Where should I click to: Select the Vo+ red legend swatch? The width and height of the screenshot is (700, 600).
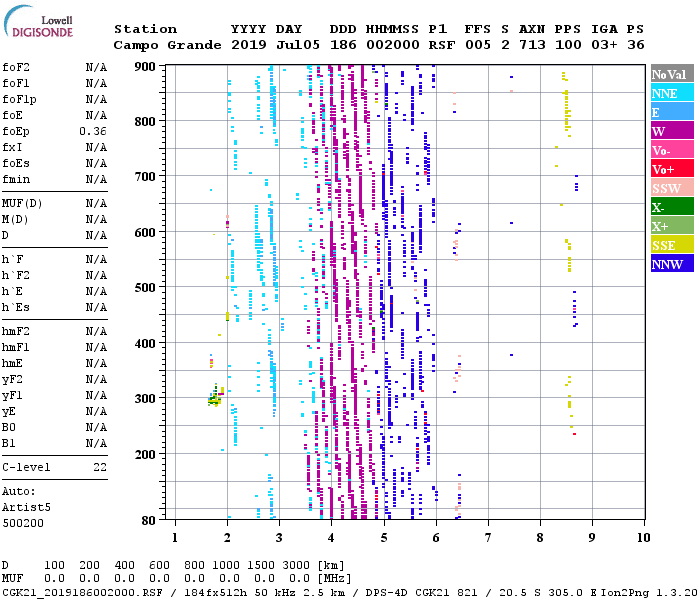(x=672, y=169)
